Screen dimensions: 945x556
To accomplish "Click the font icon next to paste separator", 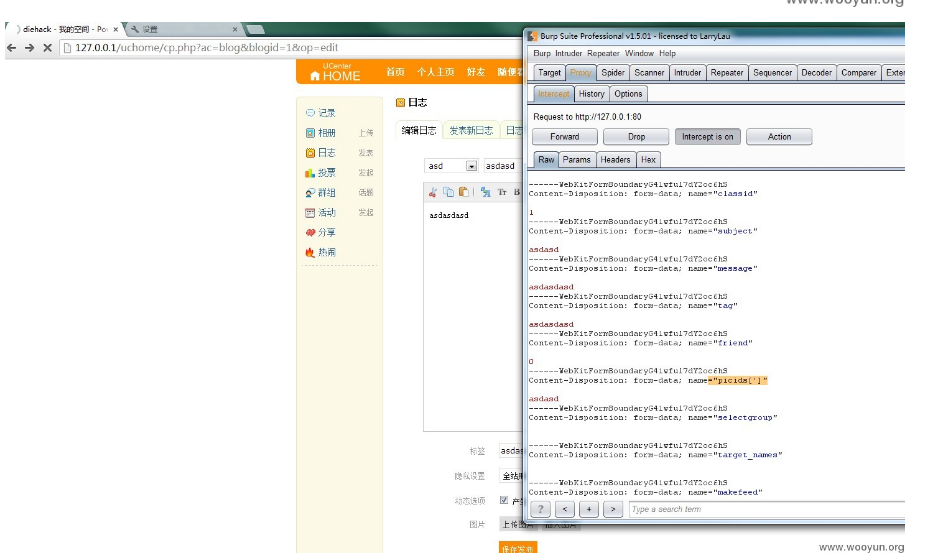I will point(485,192).
